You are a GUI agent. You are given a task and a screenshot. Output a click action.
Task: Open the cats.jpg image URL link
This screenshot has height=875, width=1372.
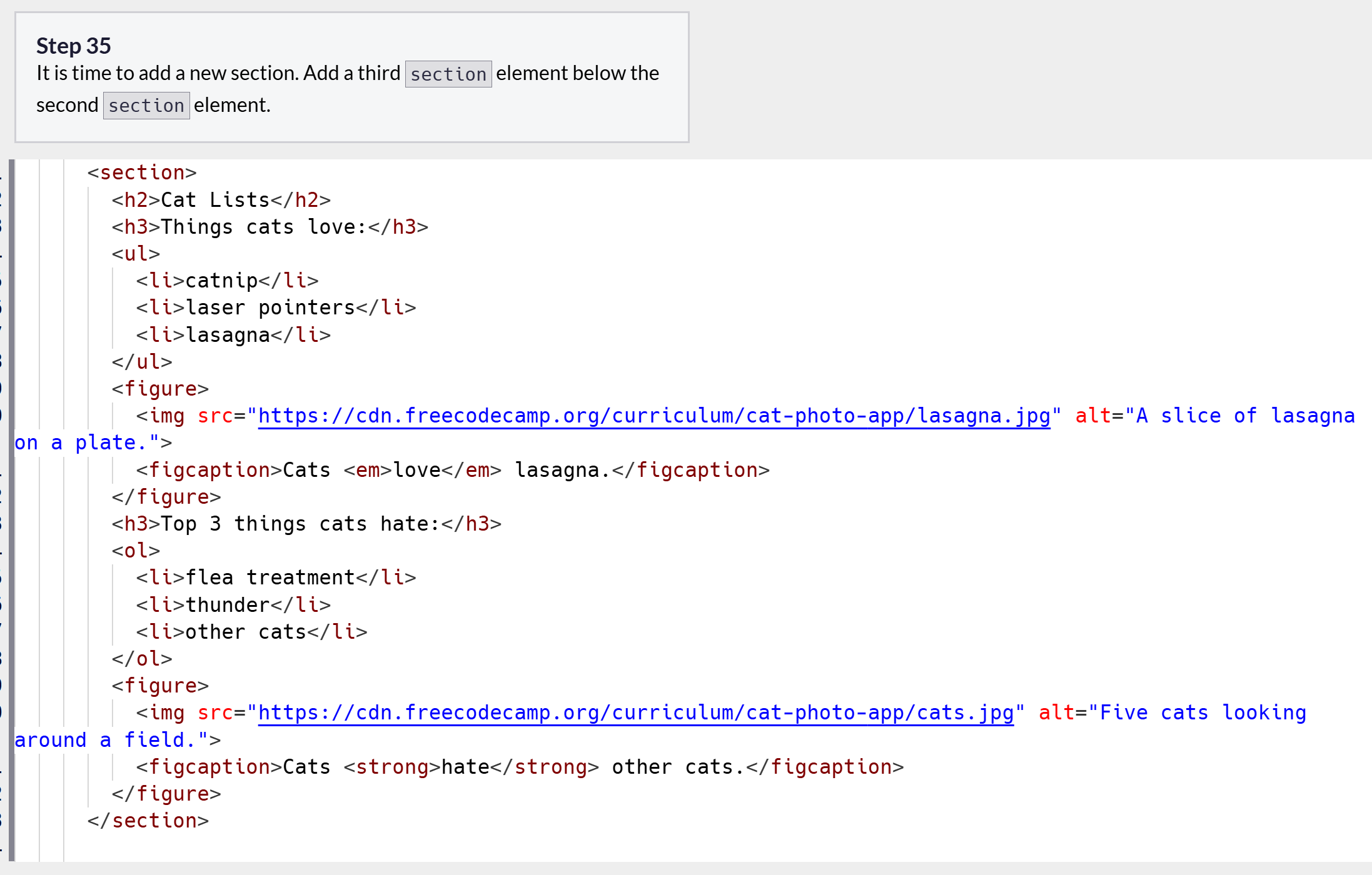click(x=635, y=712)
